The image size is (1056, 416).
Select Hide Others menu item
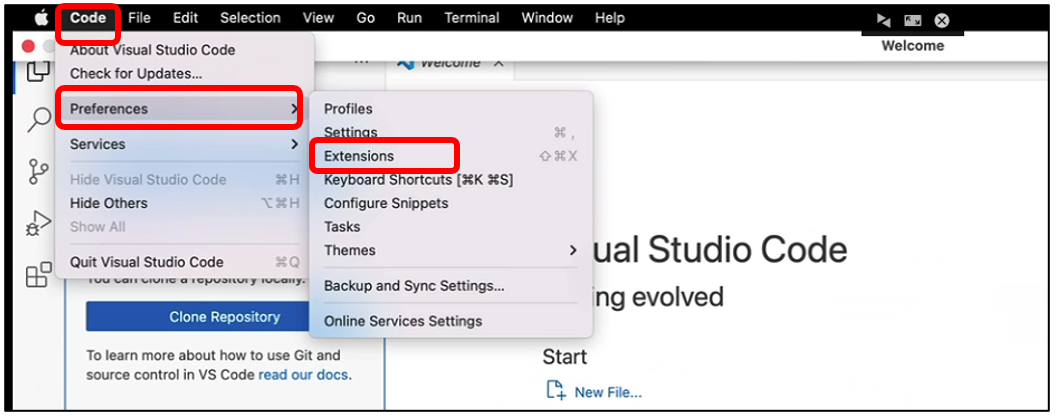point(185,203)
